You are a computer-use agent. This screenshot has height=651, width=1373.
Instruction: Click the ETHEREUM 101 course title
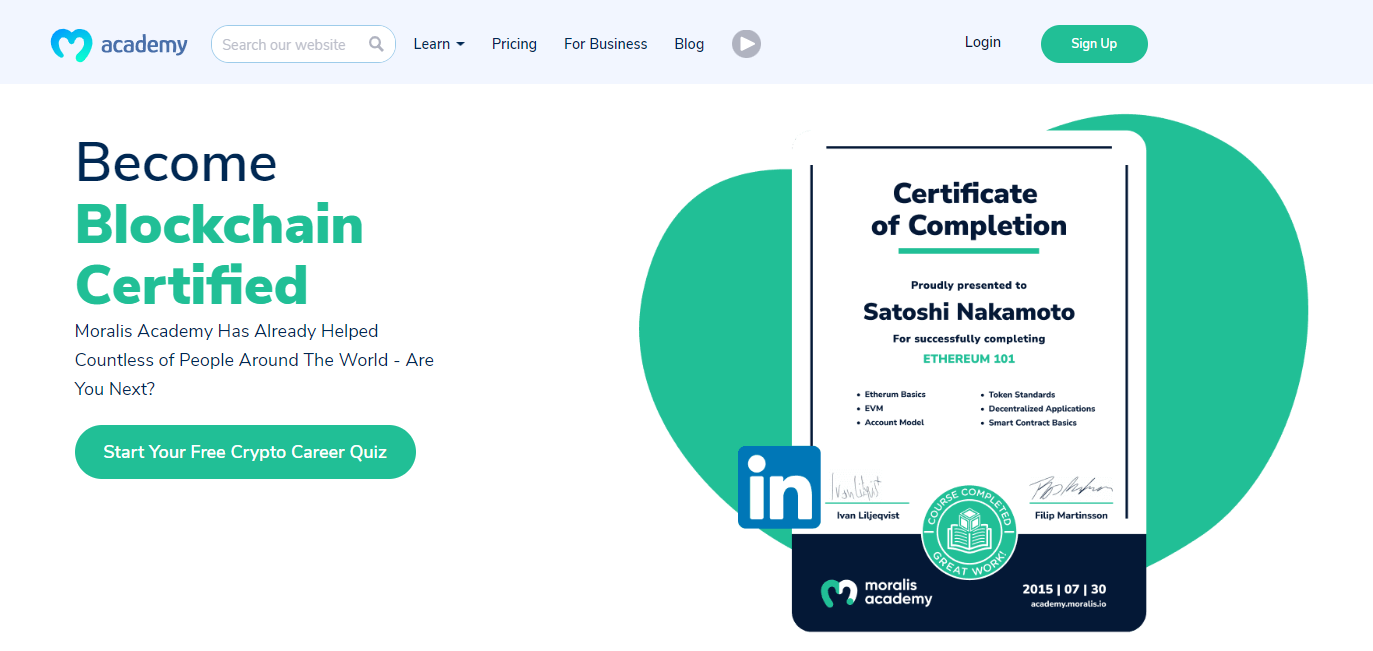[x=969, y=358]
